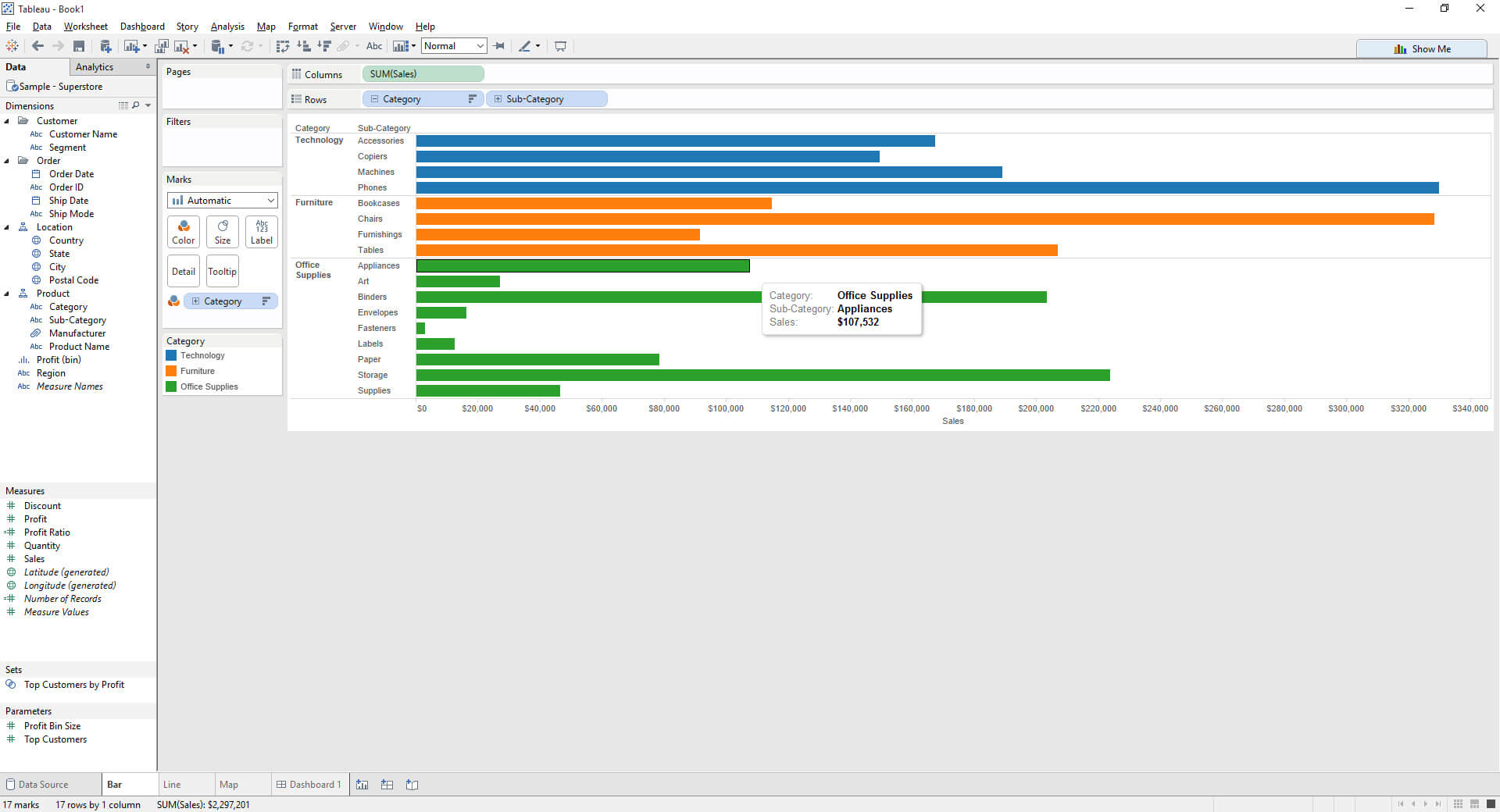
Task: Click the Save floppy disk icon
Action: coord(79,46)
